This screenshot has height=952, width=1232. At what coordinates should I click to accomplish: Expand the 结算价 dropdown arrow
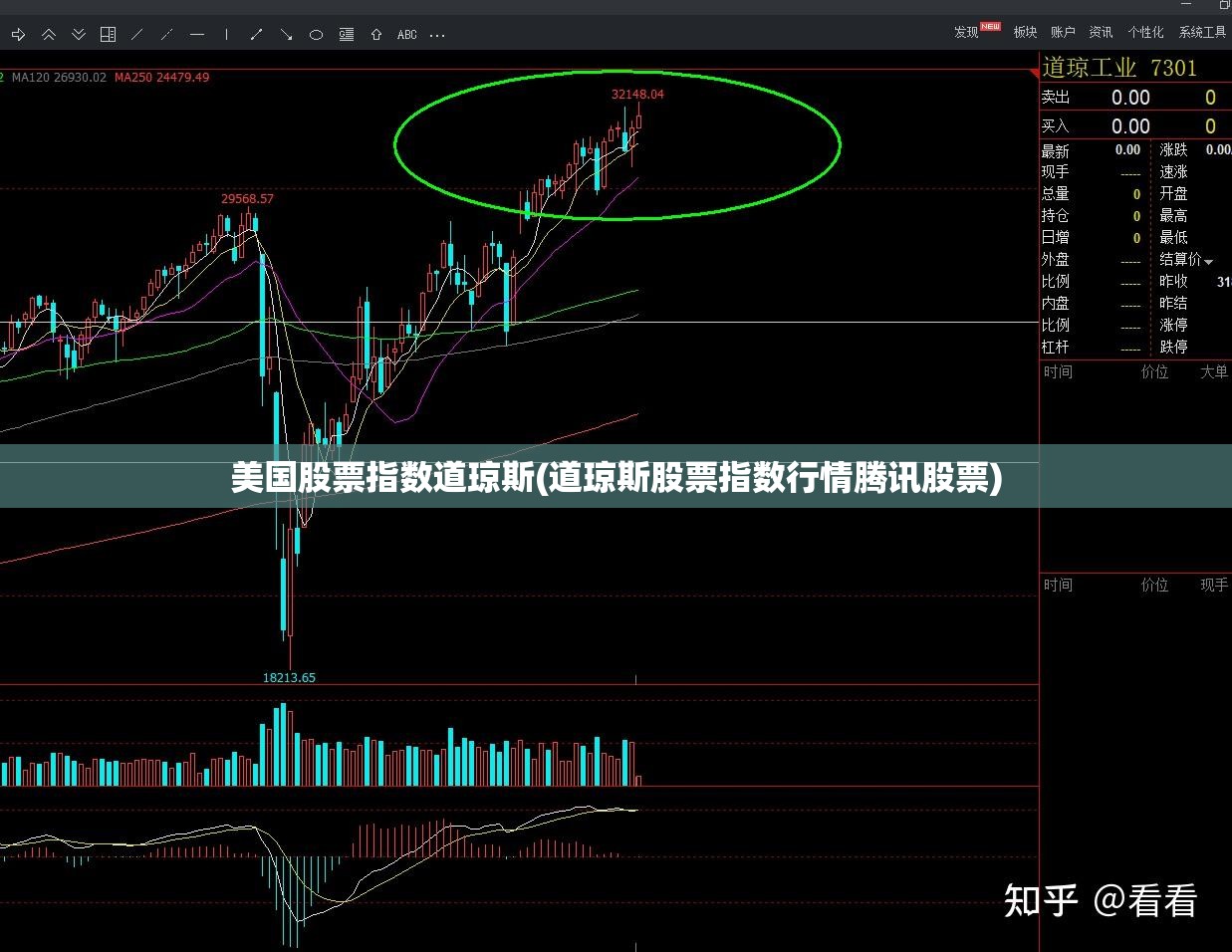(1209, 261)
